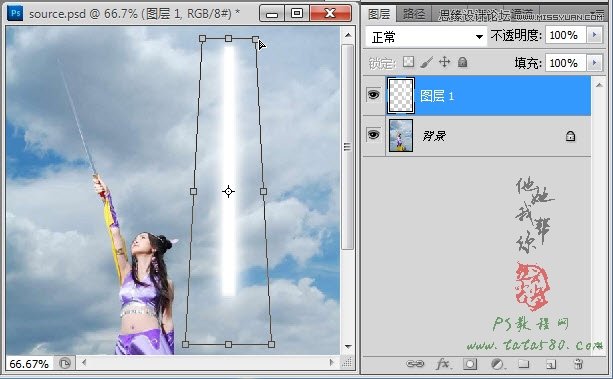
Task: Create new fill or adjustment layer
Action: pyautogui.click(x=497, y=364)
